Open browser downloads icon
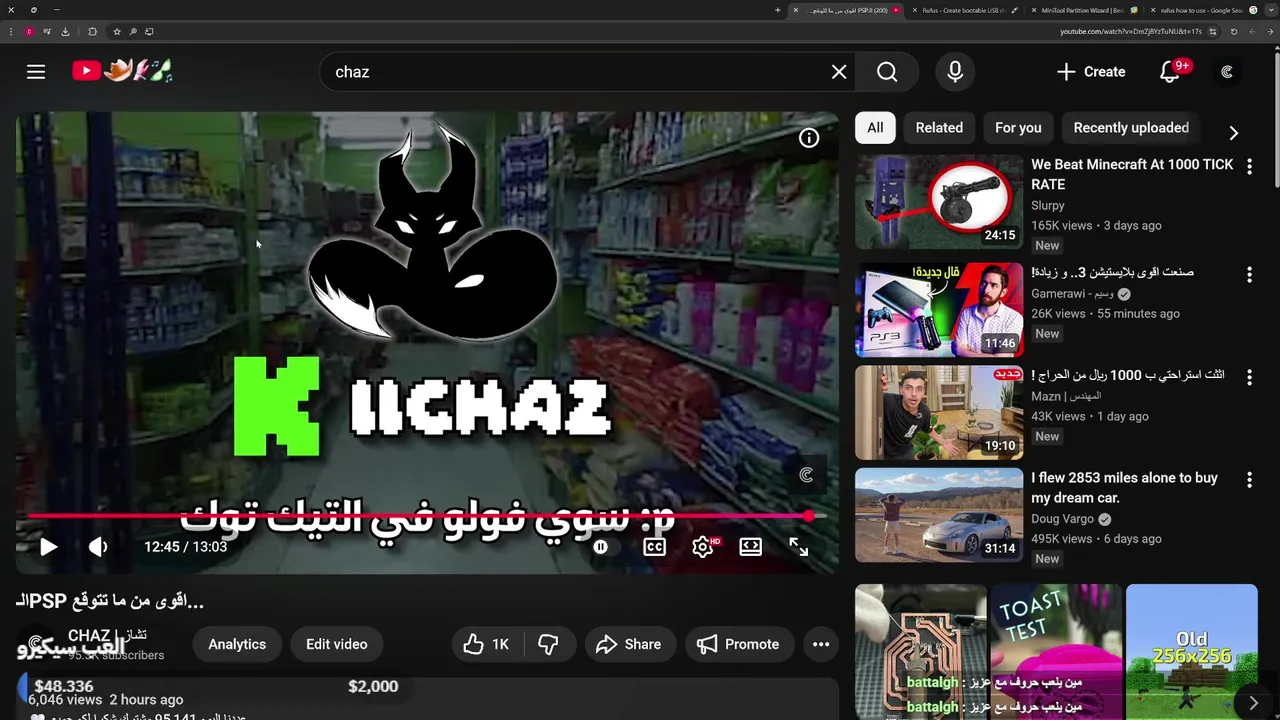The image size is (1280, 720). [x=65, y=32]
